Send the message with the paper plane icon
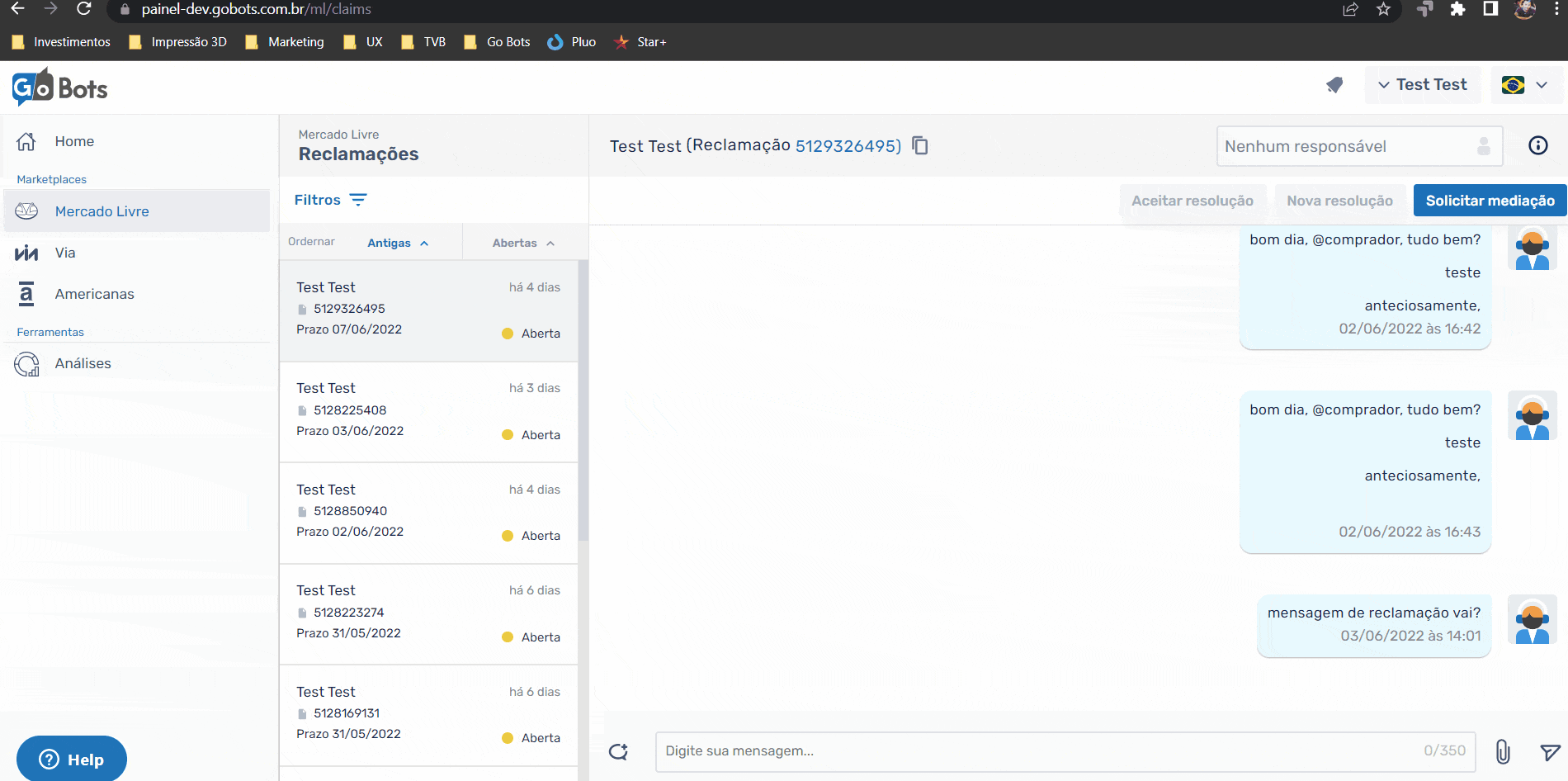1568x781 pixels. 1550,751
